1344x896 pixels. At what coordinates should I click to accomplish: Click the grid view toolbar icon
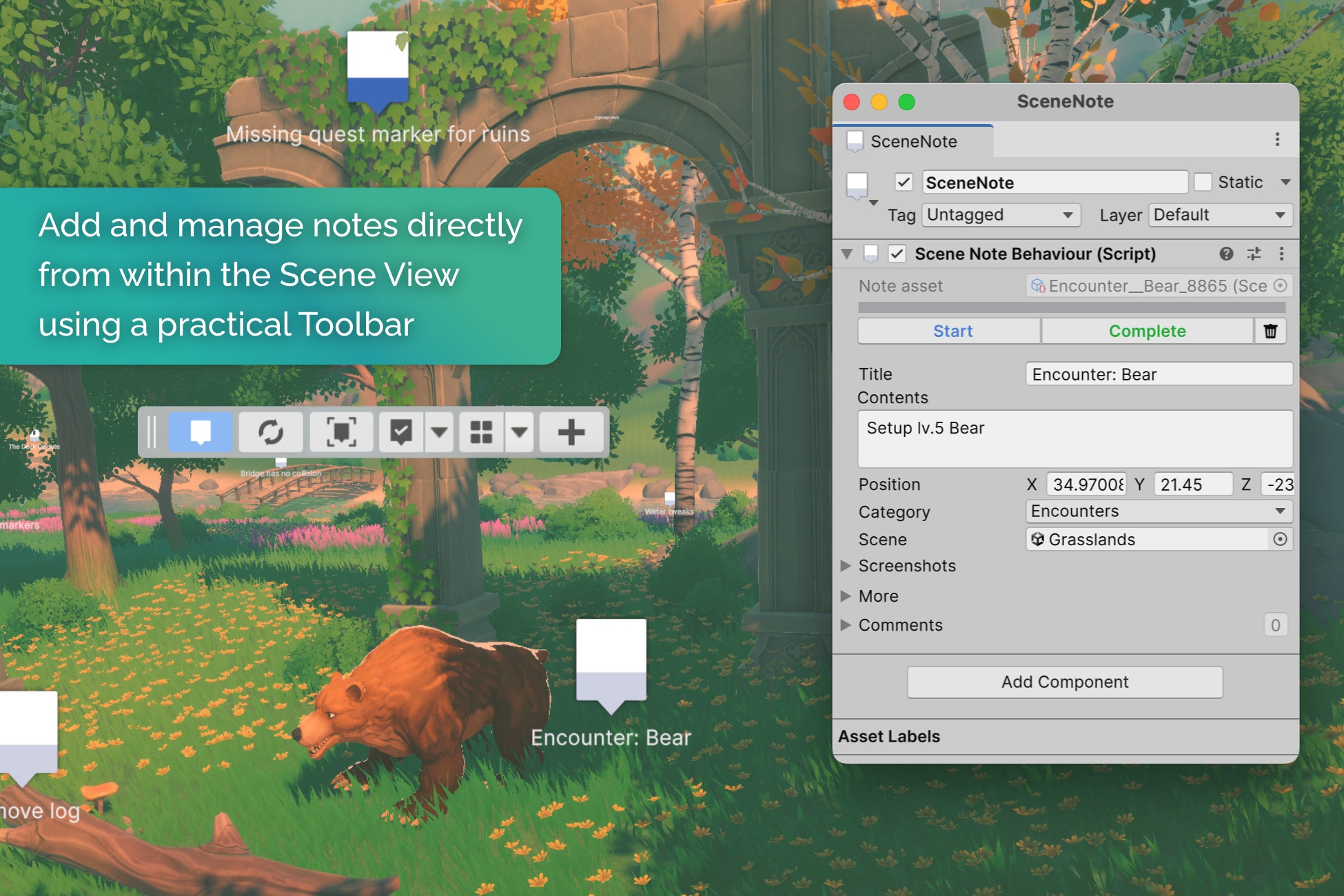click(481, 432)
